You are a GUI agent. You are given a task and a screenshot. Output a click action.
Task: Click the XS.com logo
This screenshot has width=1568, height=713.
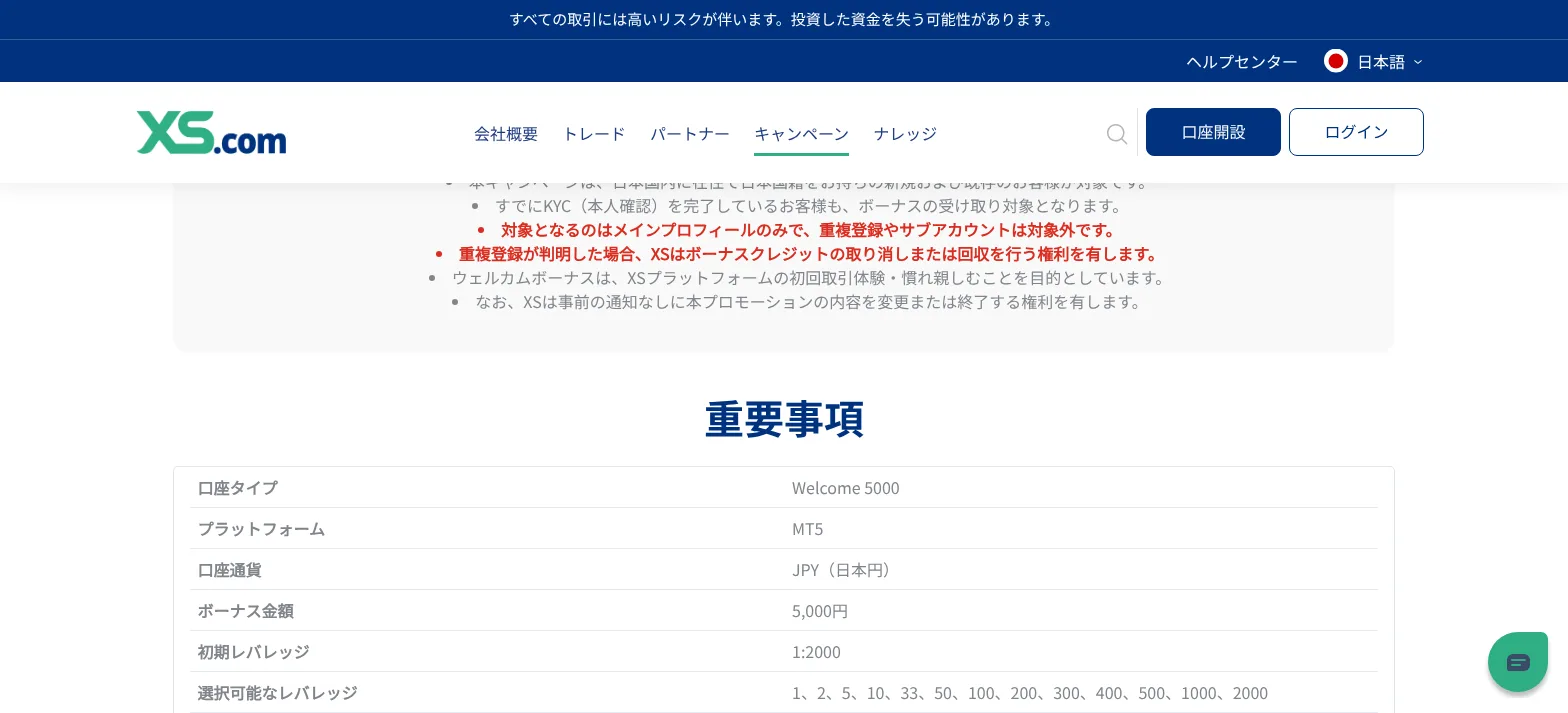211,133
